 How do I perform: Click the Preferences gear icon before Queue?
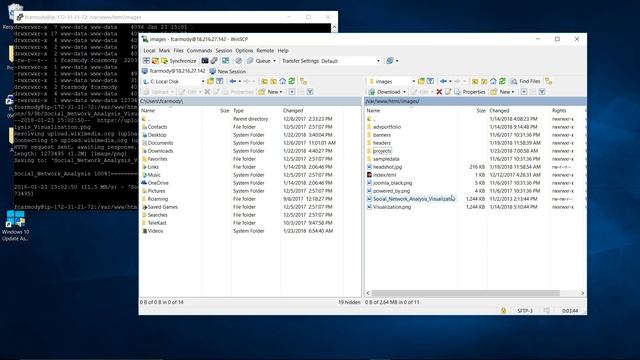tap(239, 61)
